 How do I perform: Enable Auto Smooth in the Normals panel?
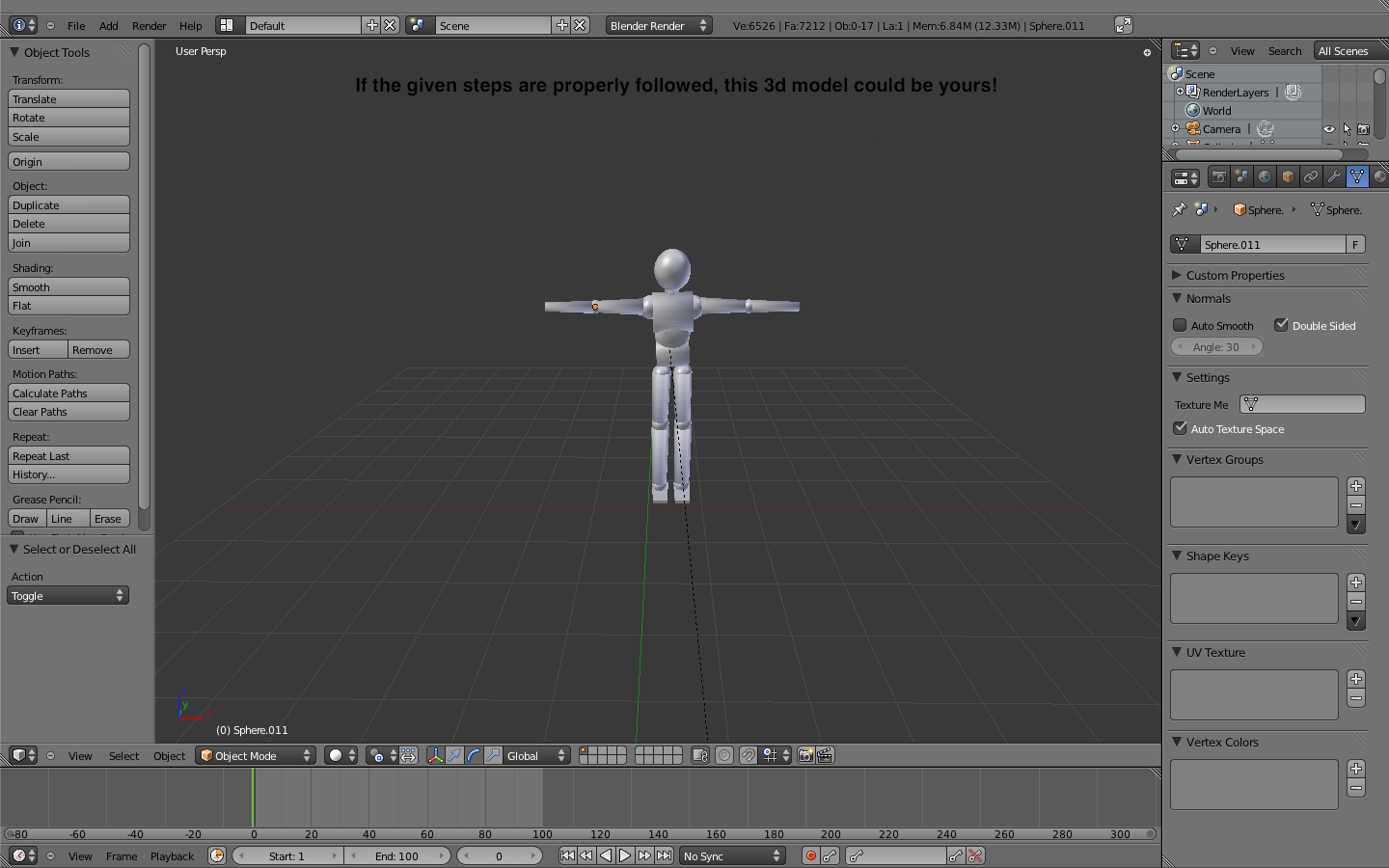tap(1180, 325)
